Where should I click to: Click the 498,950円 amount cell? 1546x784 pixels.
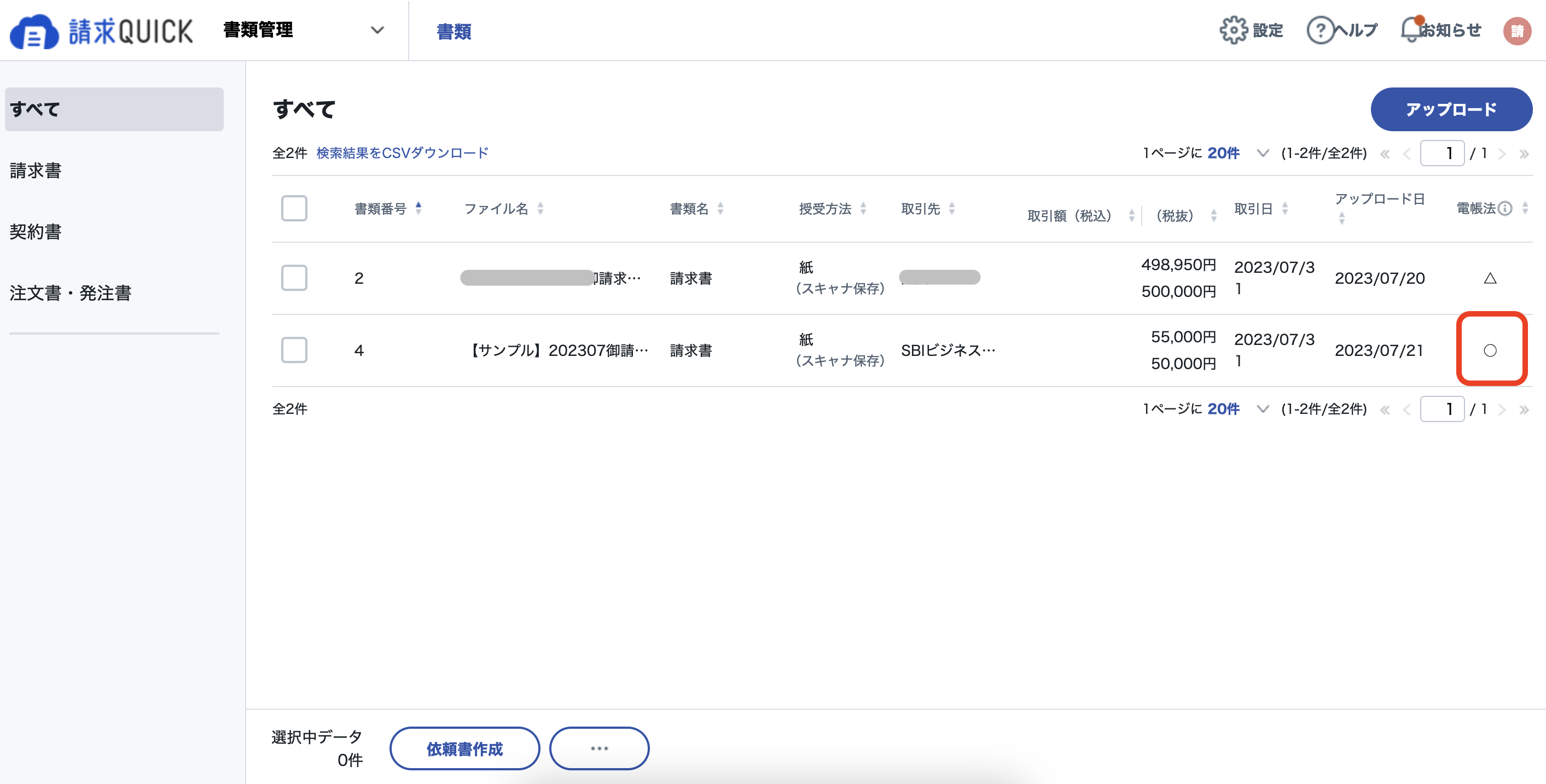[1178, 265]
